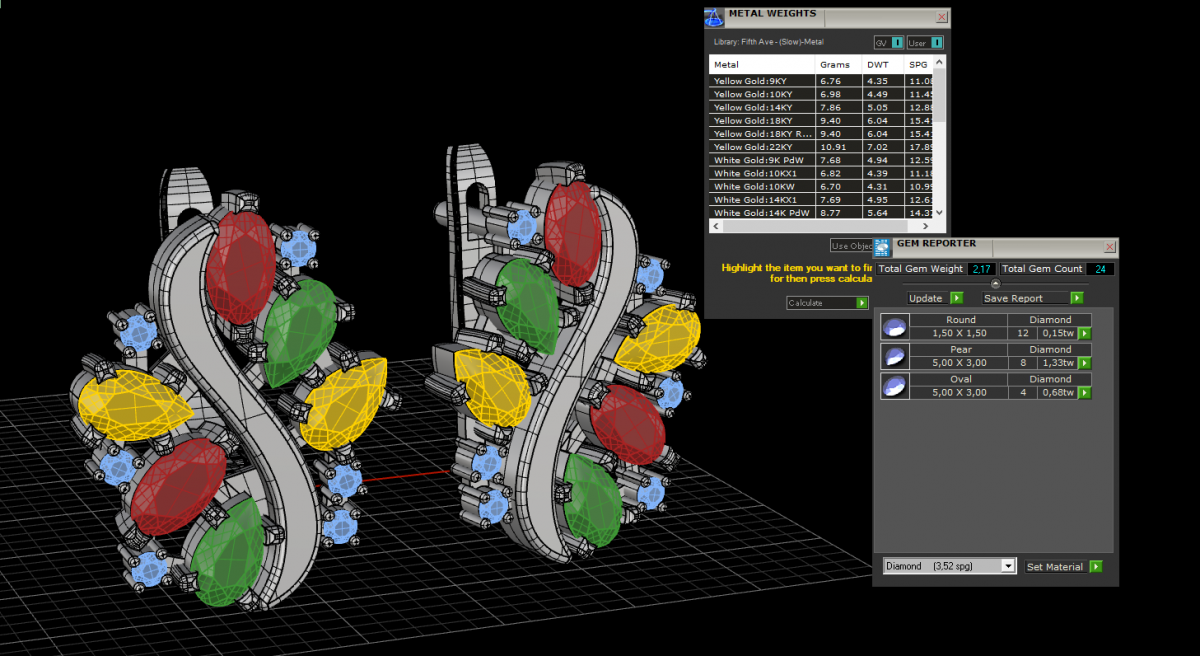1200x656 pixels.
Task: Click green arrow beside Oval 0,68tw
Action: click(x=1083, y=393)
